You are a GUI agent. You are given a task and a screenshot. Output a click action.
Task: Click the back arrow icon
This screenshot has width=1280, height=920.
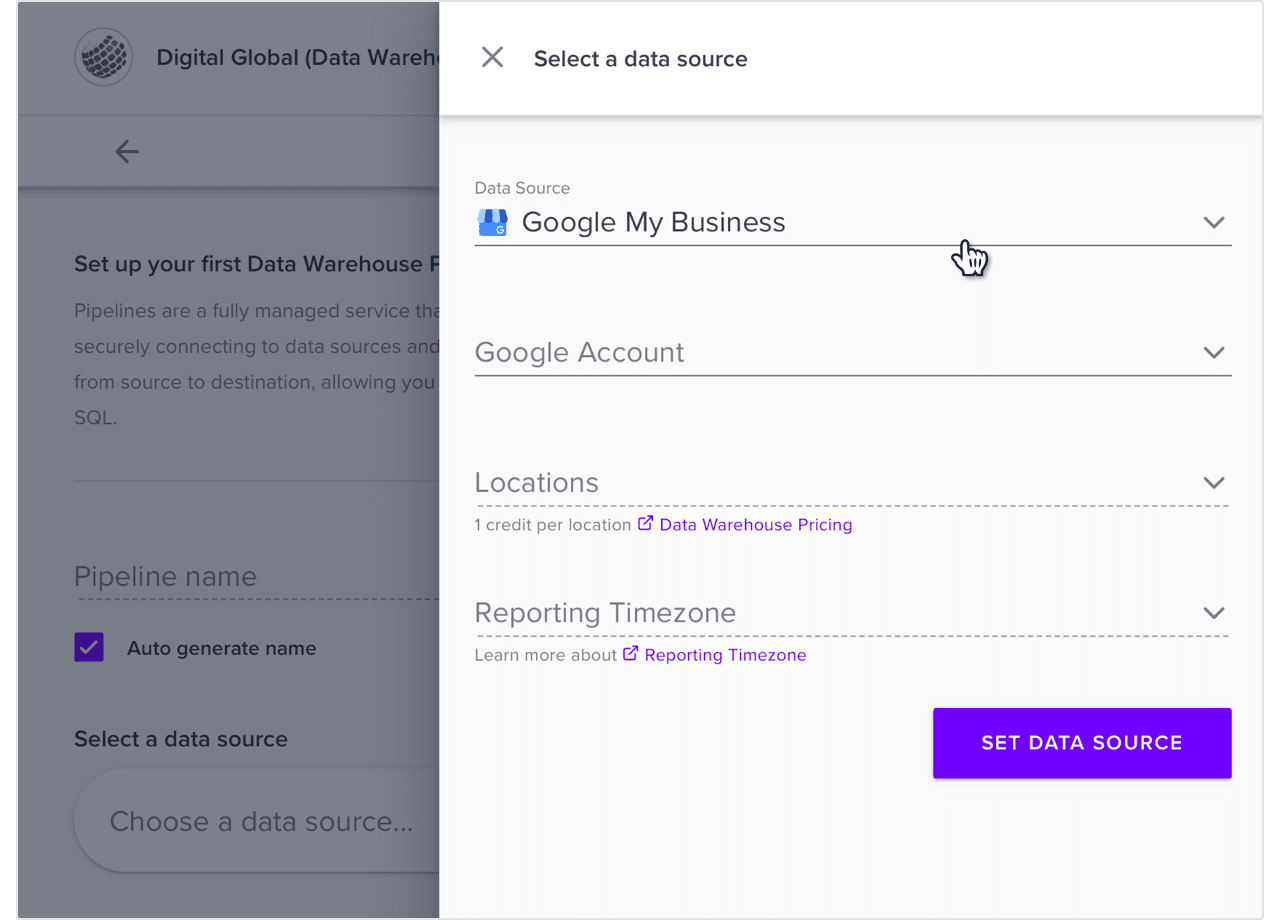127,152
